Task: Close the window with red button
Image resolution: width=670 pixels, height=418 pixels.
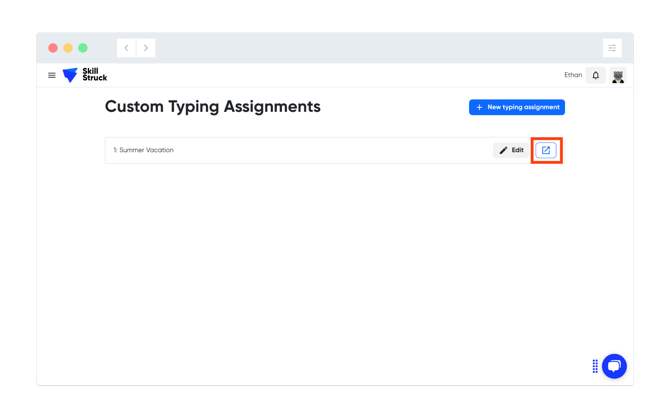Action: pyautogui.click(x=53, y=48)
